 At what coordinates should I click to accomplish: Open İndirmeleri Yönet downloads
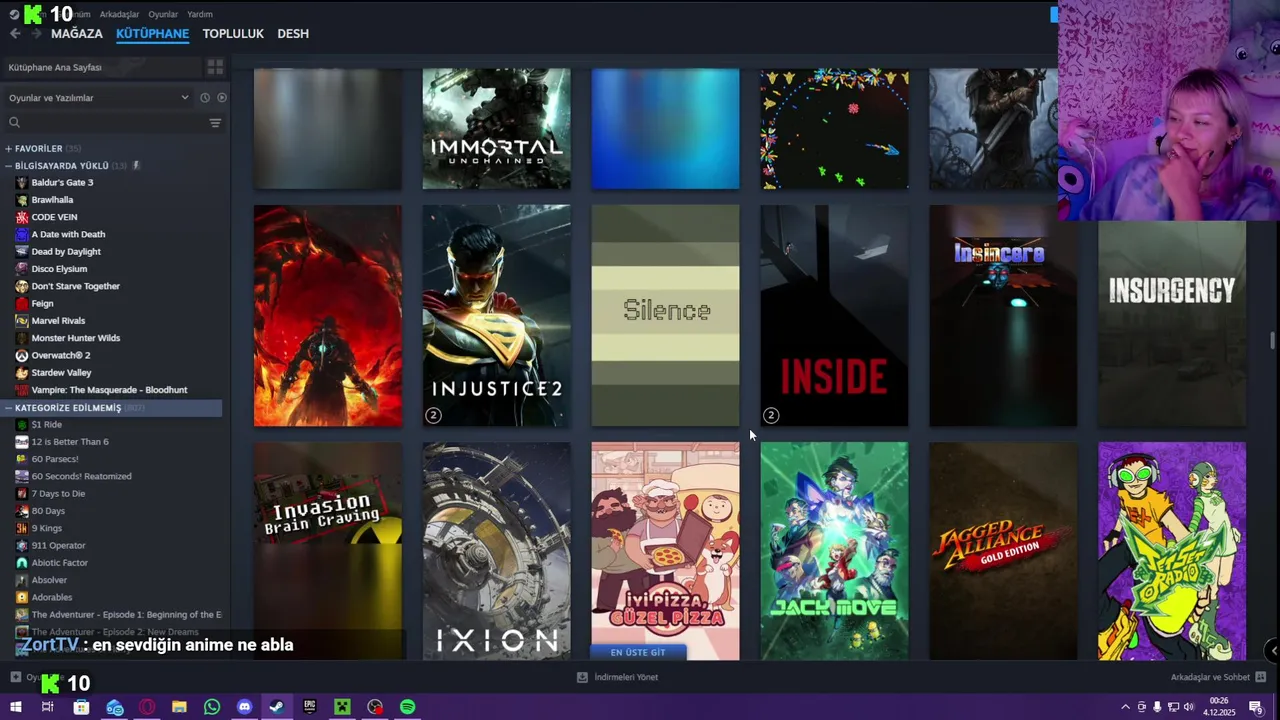[x=618, y=677]
